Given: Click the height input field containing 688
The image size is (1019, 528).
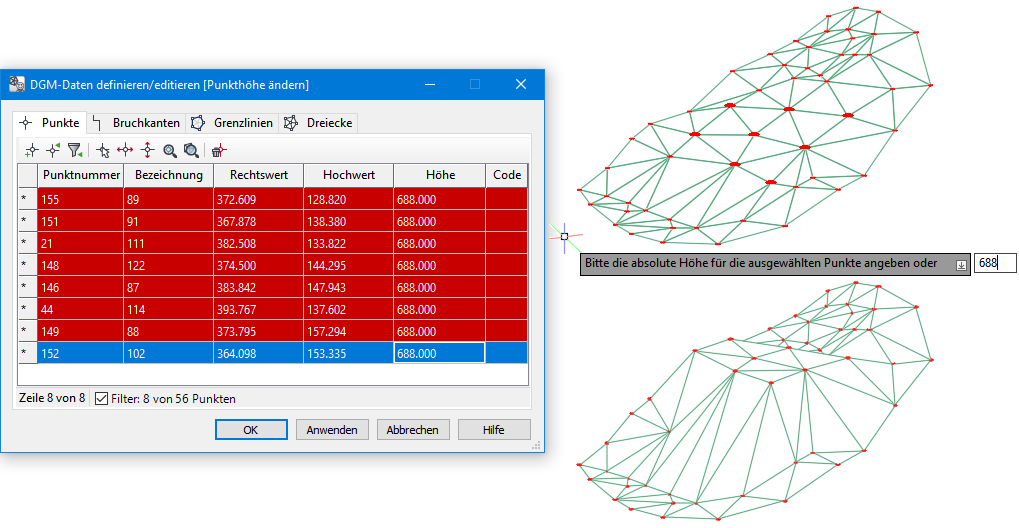Looking at the screenshot, I should coord(995,263).
